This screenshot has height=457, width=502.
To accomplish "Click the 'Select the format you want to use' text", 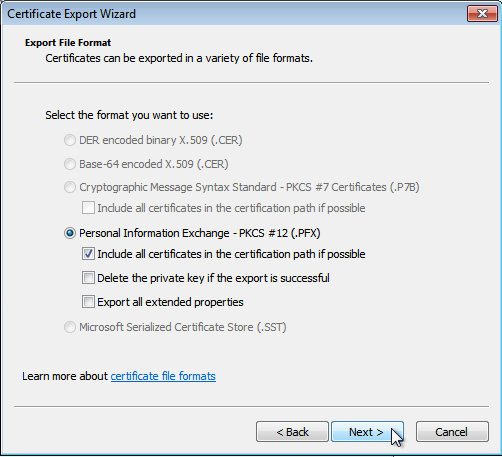I will (x=129, y=115).
